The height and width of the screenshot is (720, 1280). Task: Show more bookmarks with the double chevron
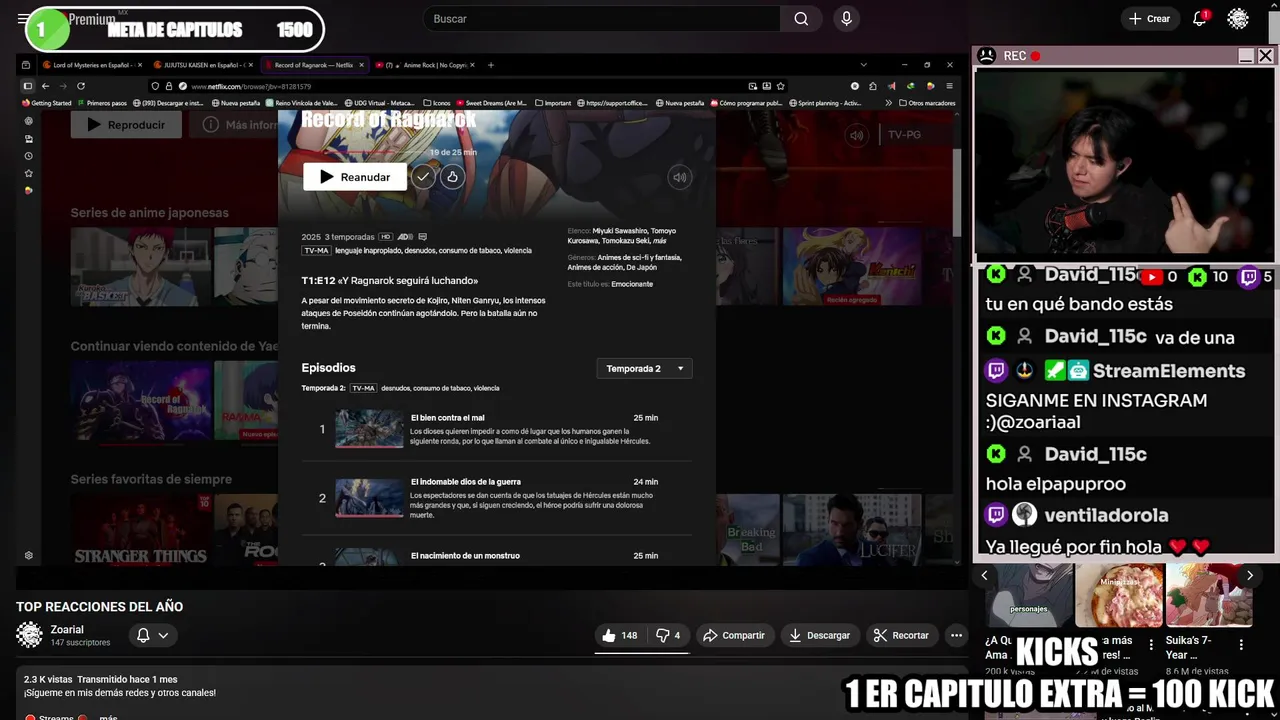pos(889,103)
